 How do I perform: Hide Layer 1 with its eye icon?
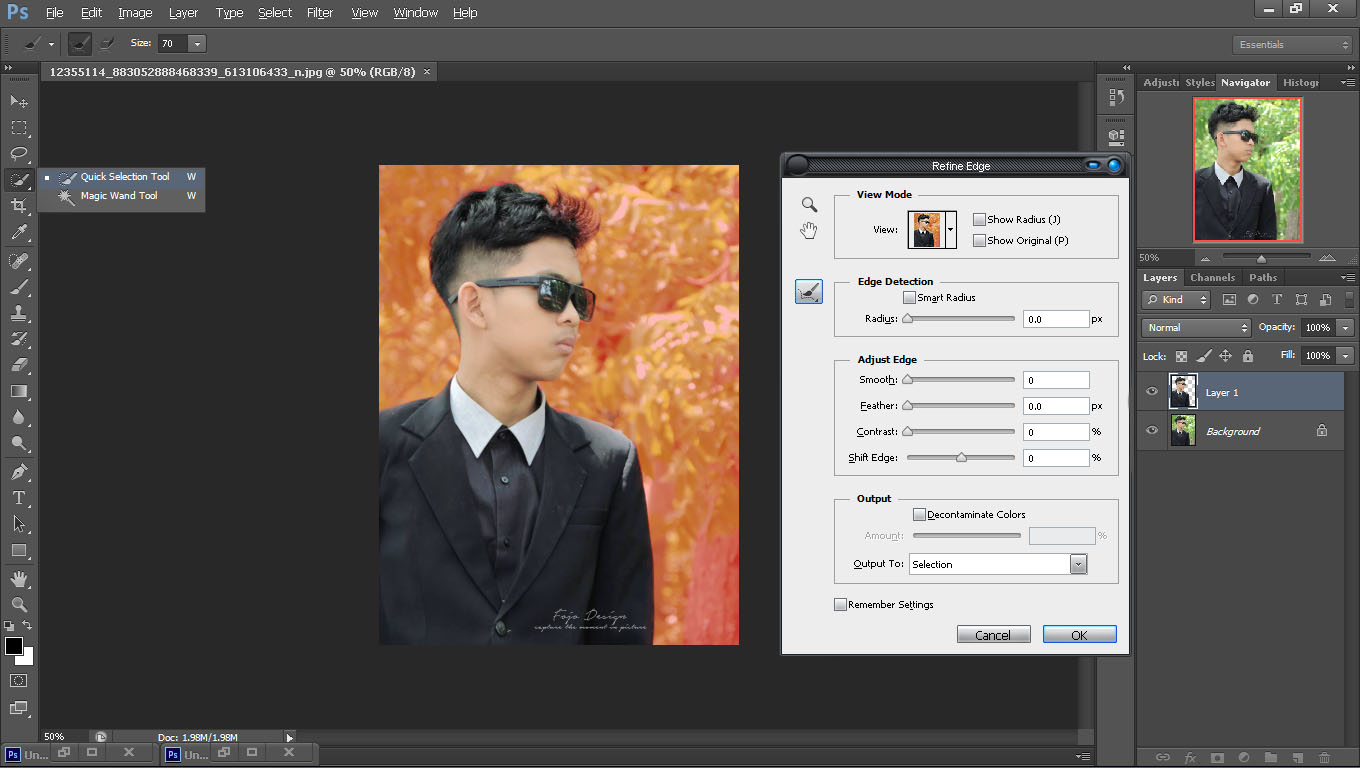(1152, 392)
